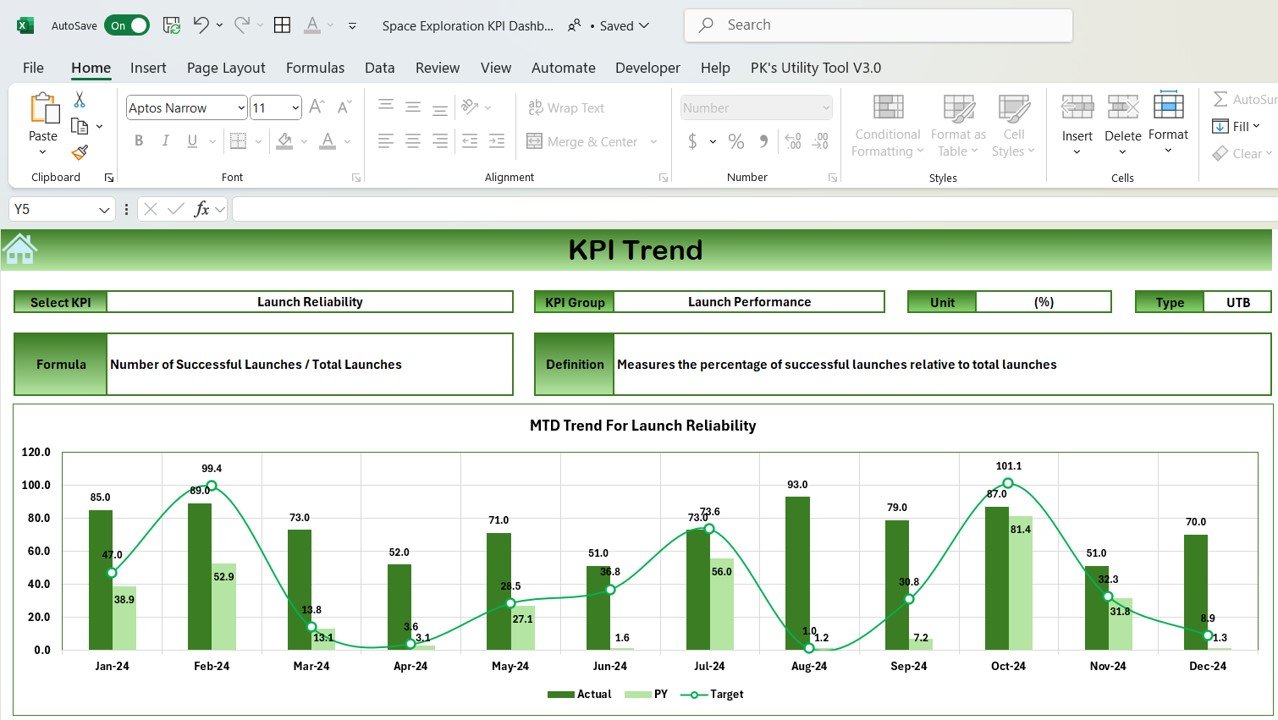Screen dimensions: 1278x720
Task: Click the Insert Function fx icon
Action: click(x=202, y=209)
